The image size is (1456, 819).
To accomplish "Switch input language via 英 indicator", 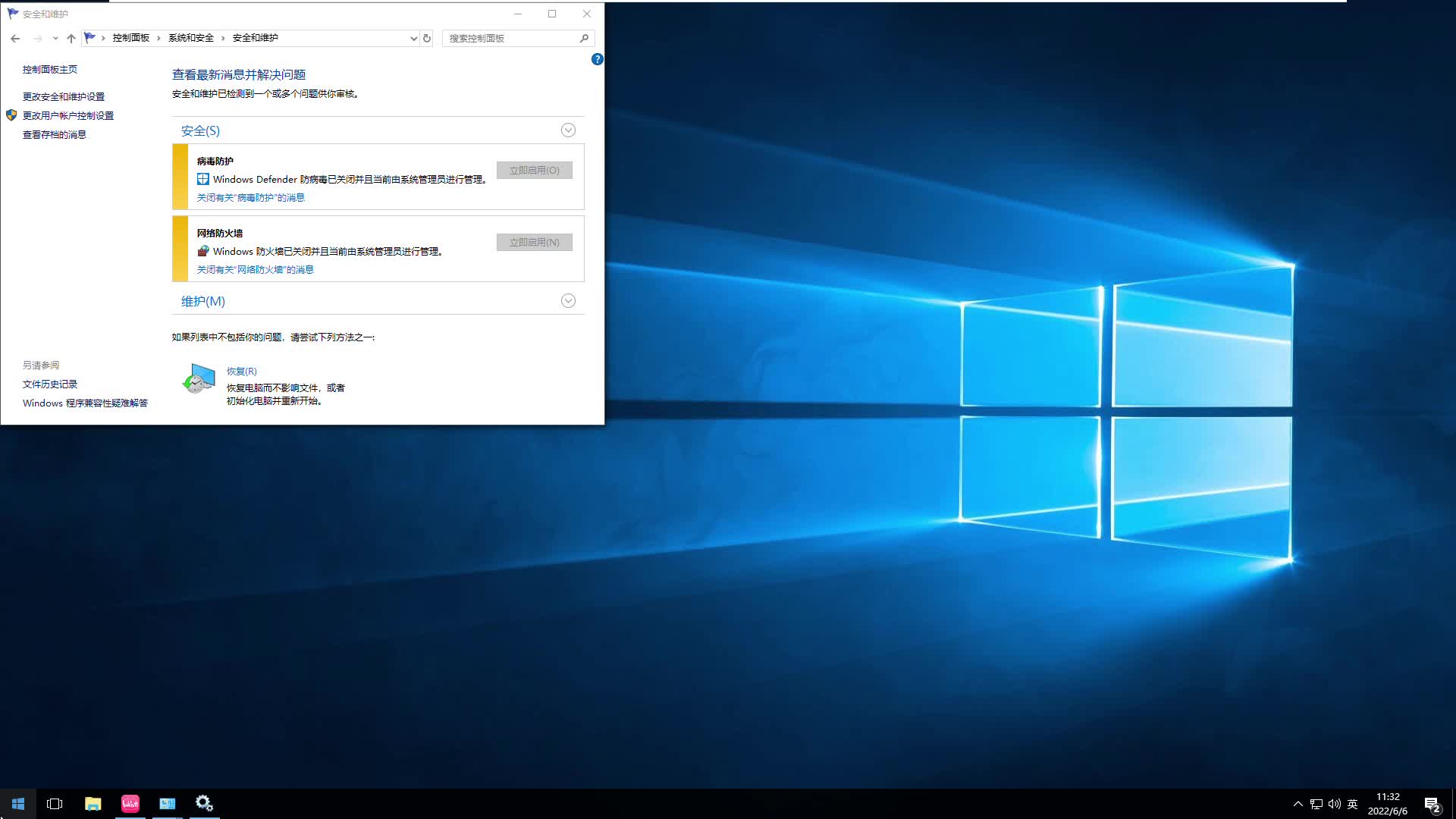I will (1352, 804).
